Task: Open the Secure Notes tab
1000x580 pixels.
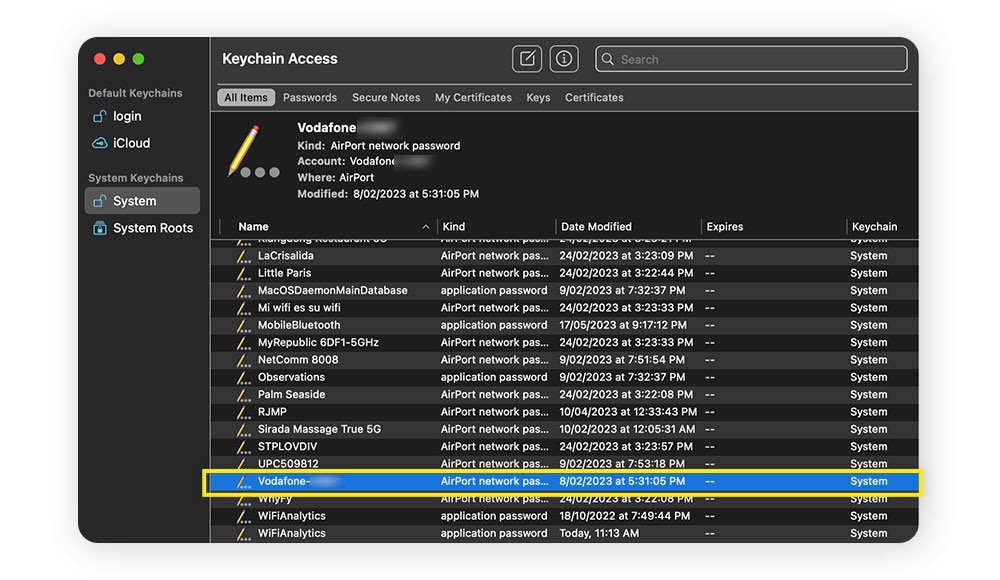Action: (x=386, y=98)
